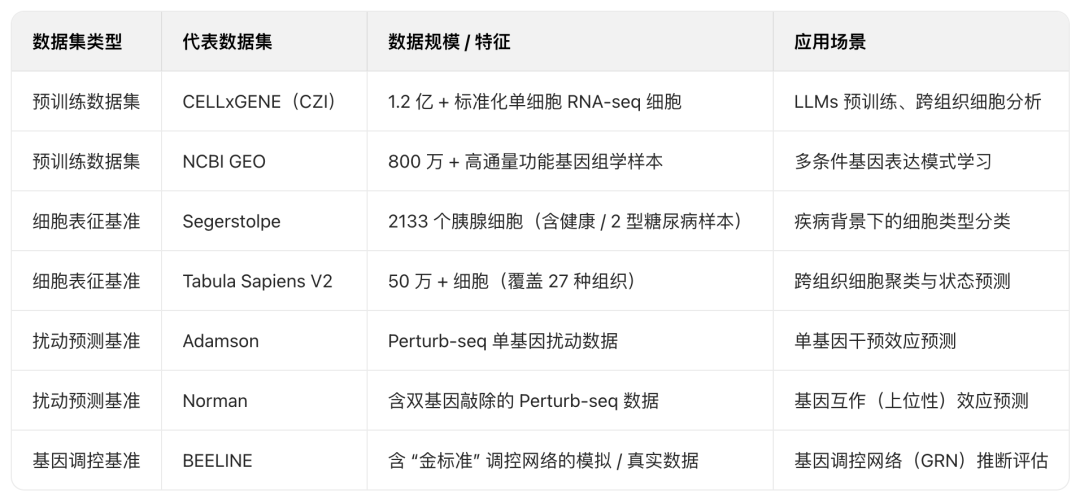Image resolution: width=1080 pixels, height=499 pixels.
Task: Click the 数据规模 / 特征 column header
Action: pos(449,42)
